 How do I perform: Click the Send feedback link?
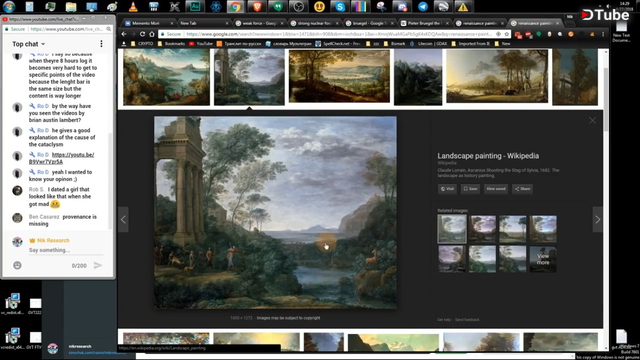tap(467, 320)
